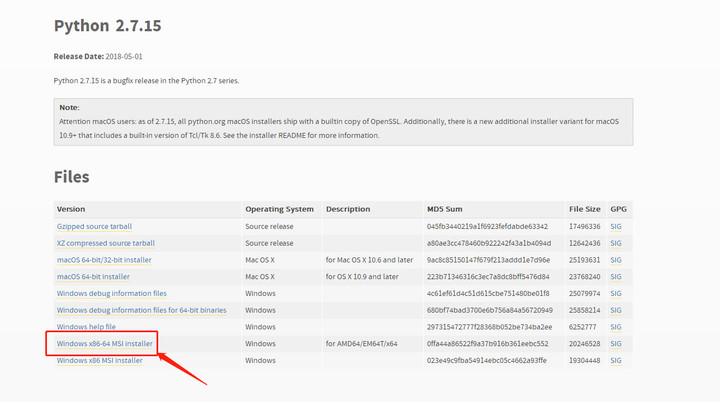This screenshot has height=402, width=720.
Task: Click file size 25193631
Action: (x=585, y=260)
